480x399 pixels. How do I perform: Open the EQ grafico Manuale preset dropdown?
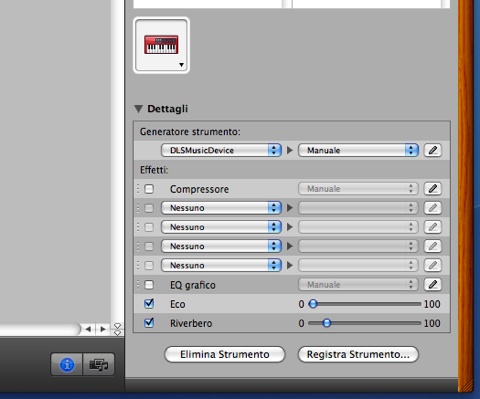tap(358, 284)
